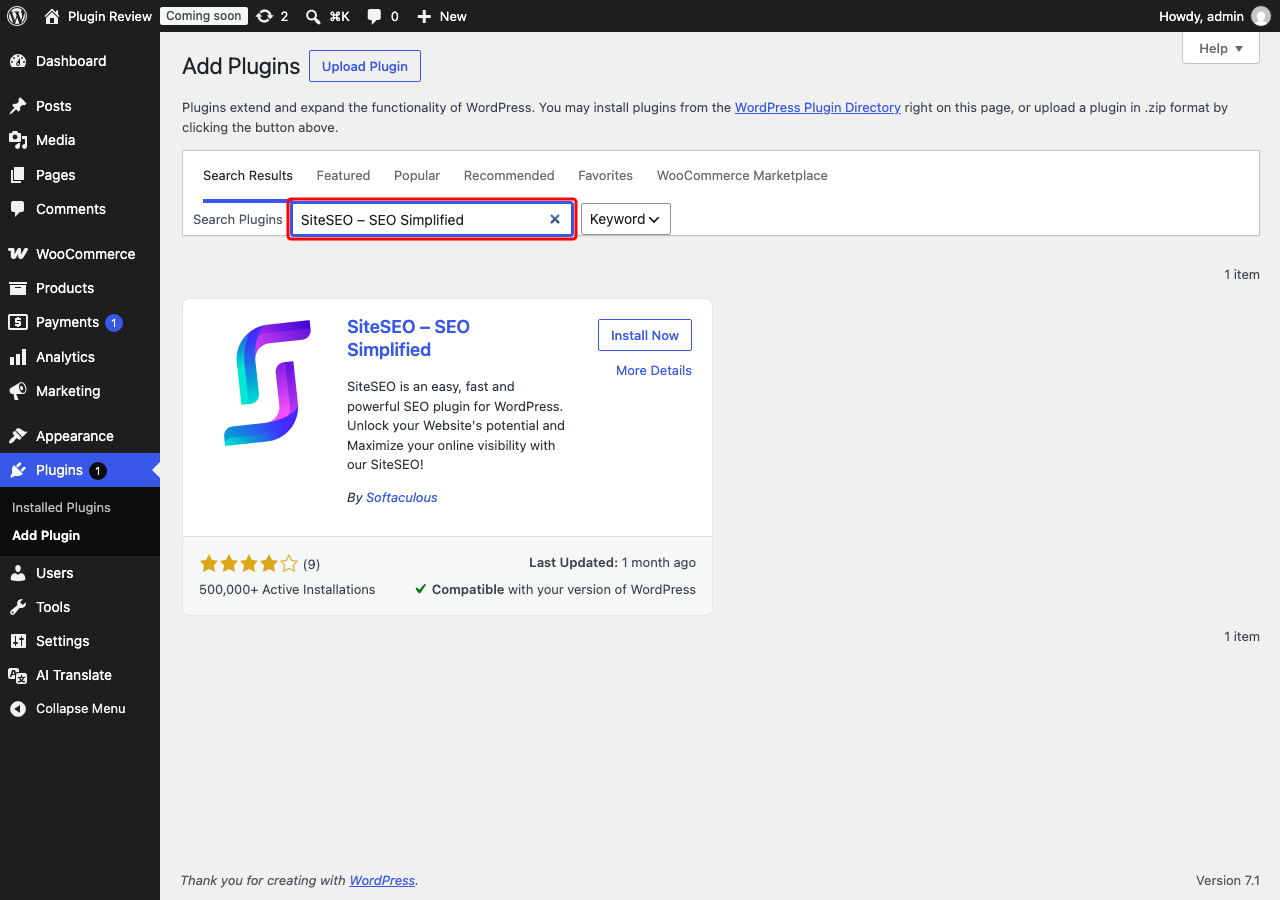Click the 500,000+ Active Installations text
Viewport: 1280px width, 900px height.
click(287, 589)
